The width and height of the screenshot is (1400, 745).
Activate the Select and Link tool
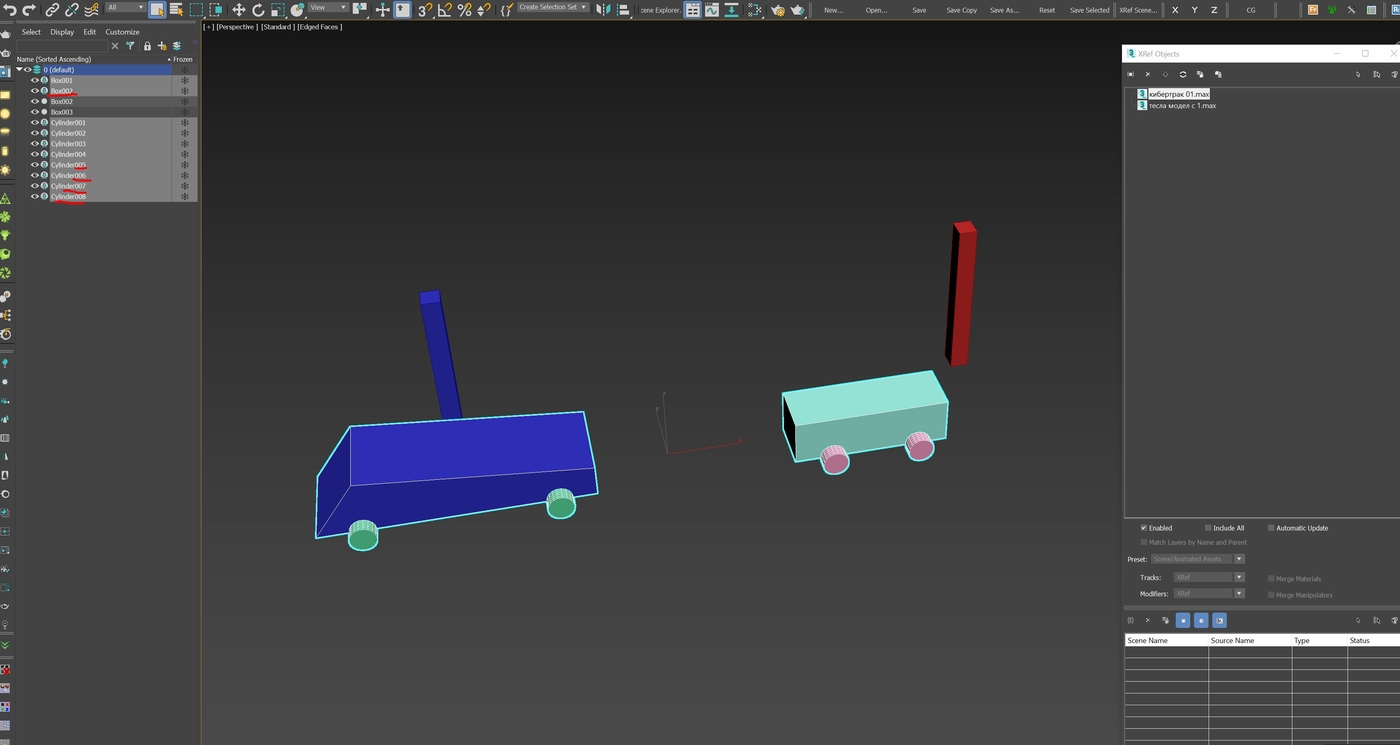[52, 9]
